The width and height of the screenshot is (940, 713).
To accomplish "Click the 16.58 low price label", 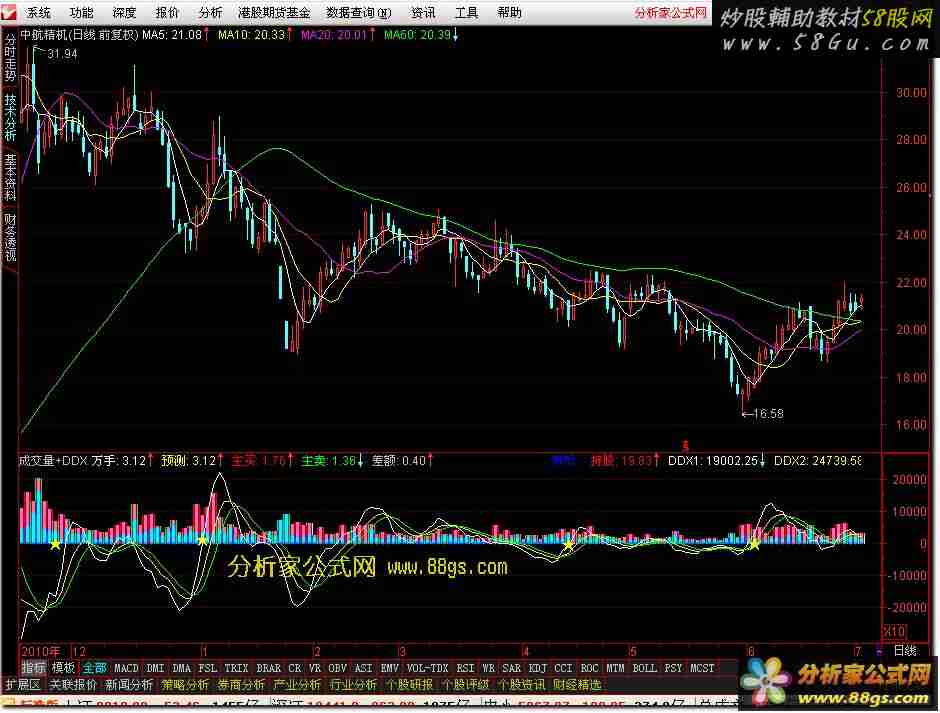I will 768,414.
